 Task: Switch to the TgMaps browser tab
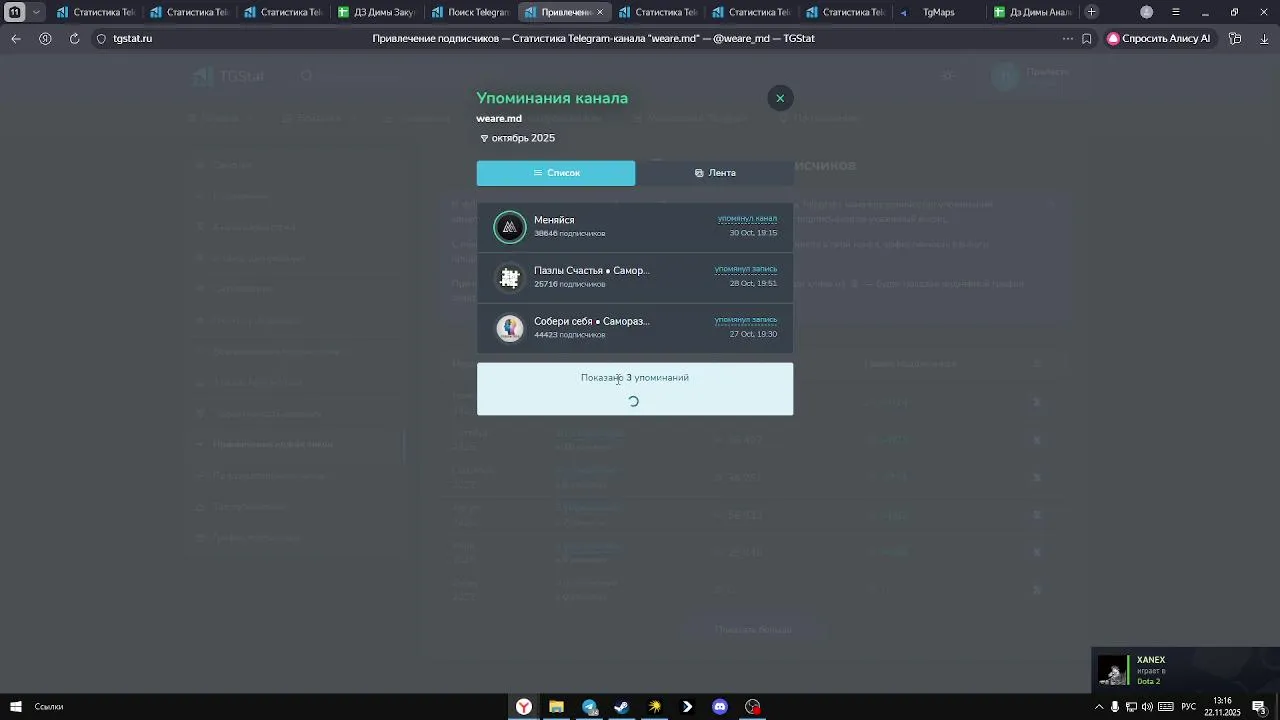938,12
